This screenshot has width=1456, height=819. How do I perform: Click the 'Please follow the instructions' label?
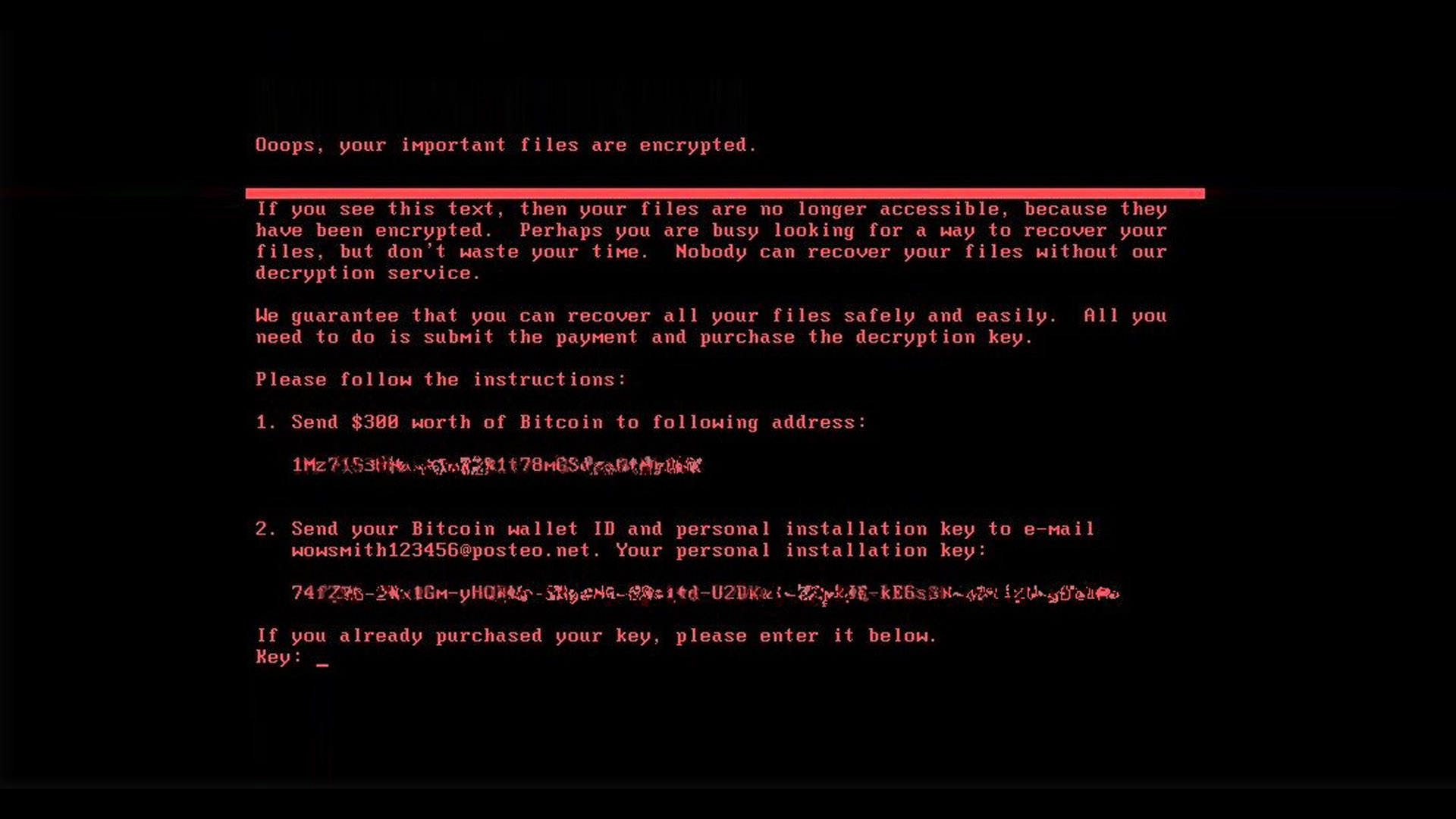[x=441, y=379]
